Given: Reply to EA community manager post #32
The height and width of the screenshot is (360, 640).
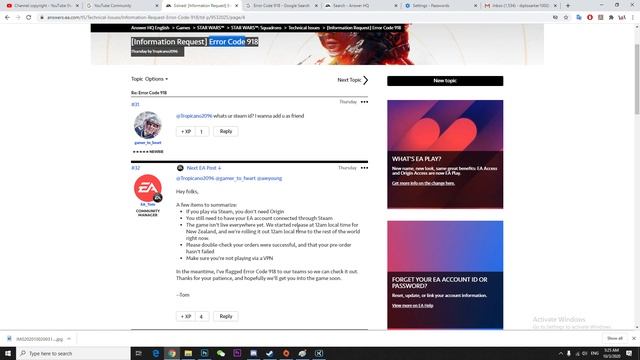Looking at the screenshot, I should [x=226, y=316].
